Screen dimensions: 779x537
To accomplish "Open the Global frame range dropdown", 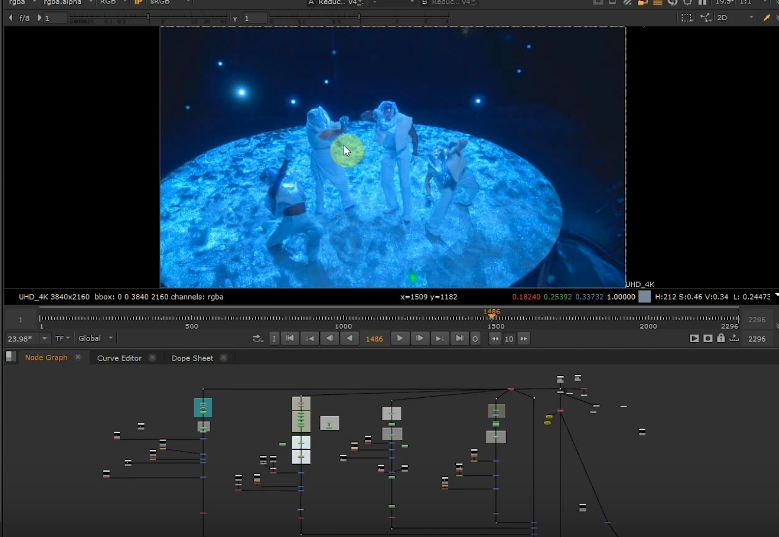I will coord(96,338).
